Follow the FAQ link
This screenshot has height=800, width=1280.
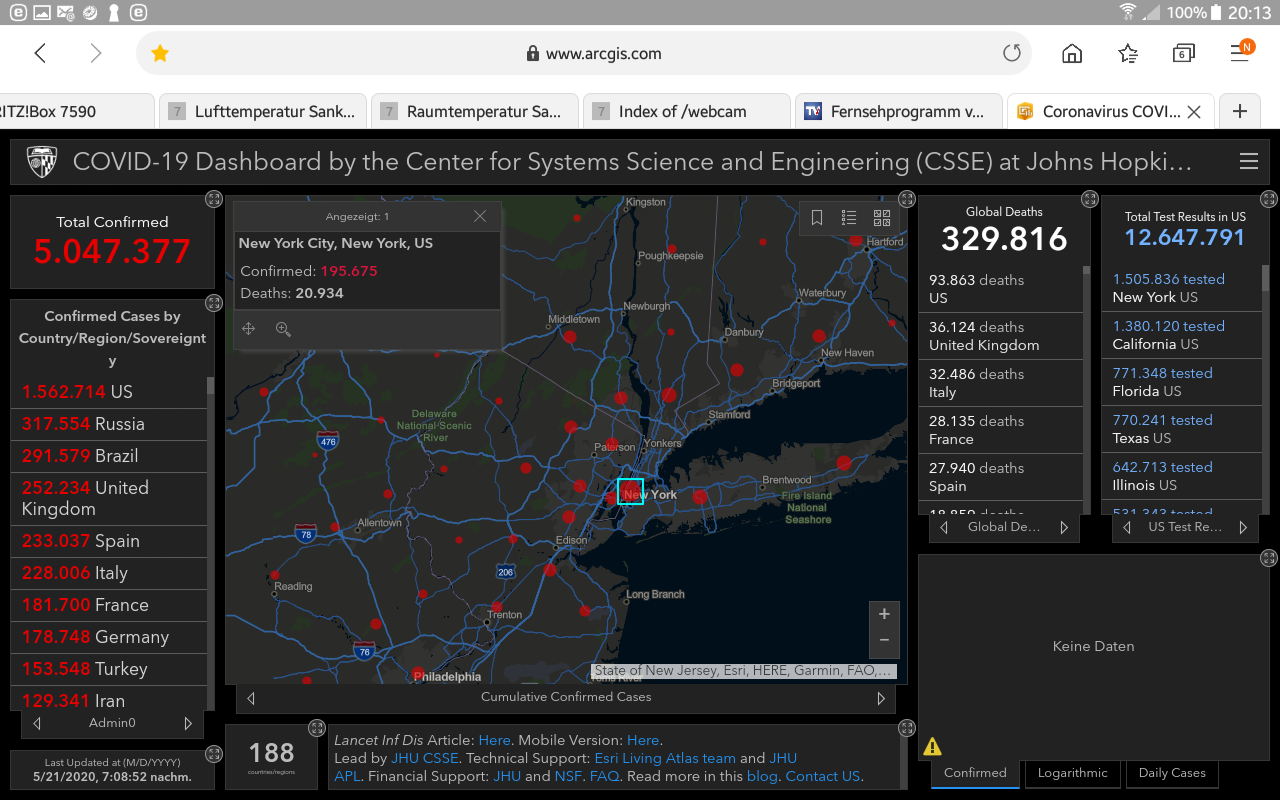point(604,776)
